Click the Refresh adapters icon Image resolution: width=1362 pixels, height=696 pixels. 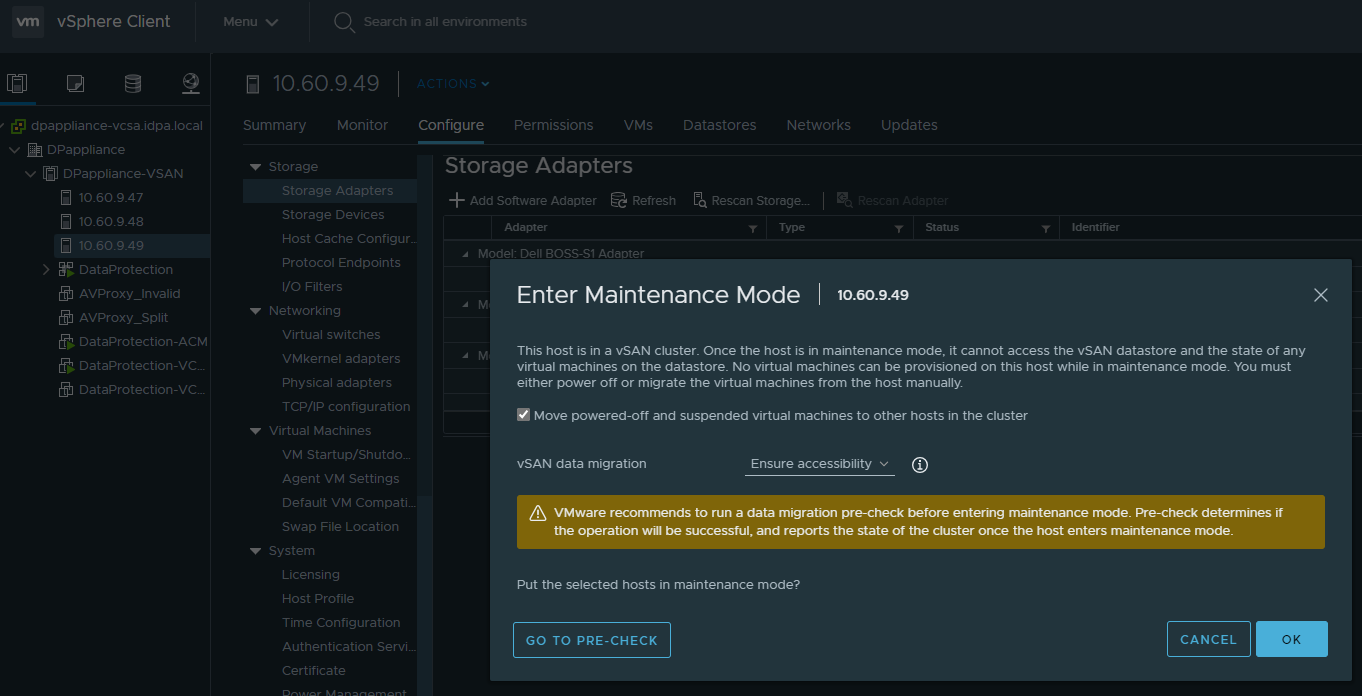pos(620,199)
